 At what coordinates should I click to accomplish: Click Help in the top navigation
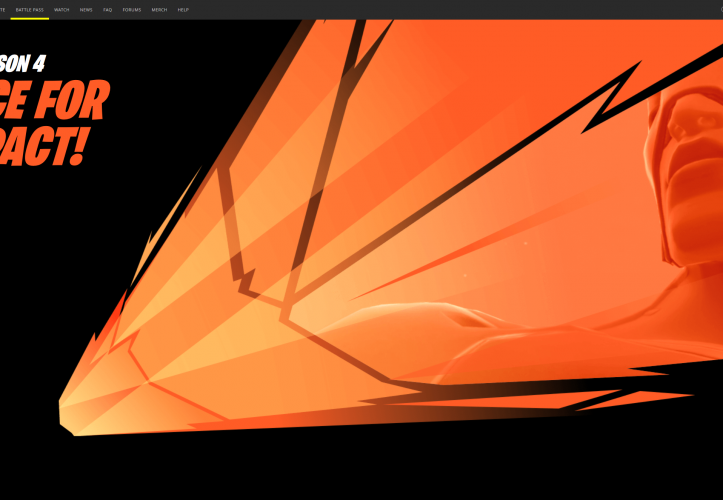(183, 9)
